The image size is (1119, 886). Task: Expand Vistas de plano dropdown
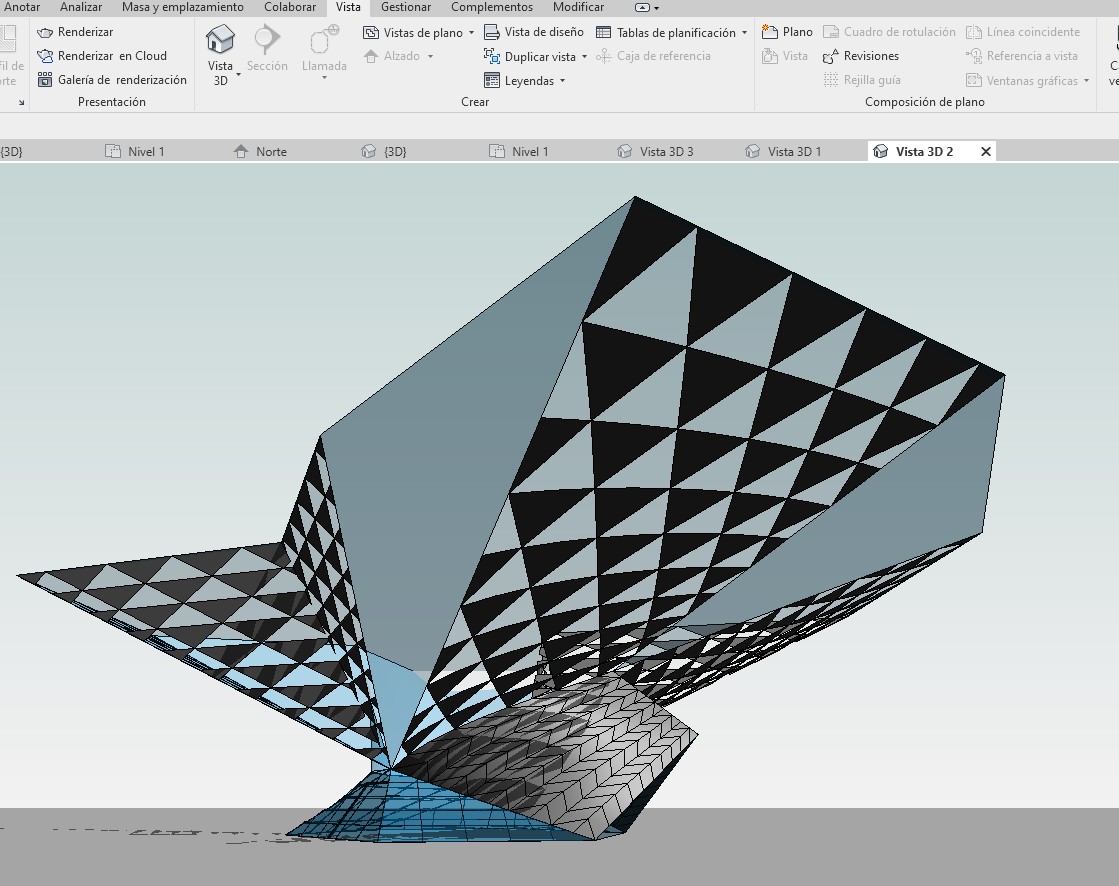click(471, 33)
